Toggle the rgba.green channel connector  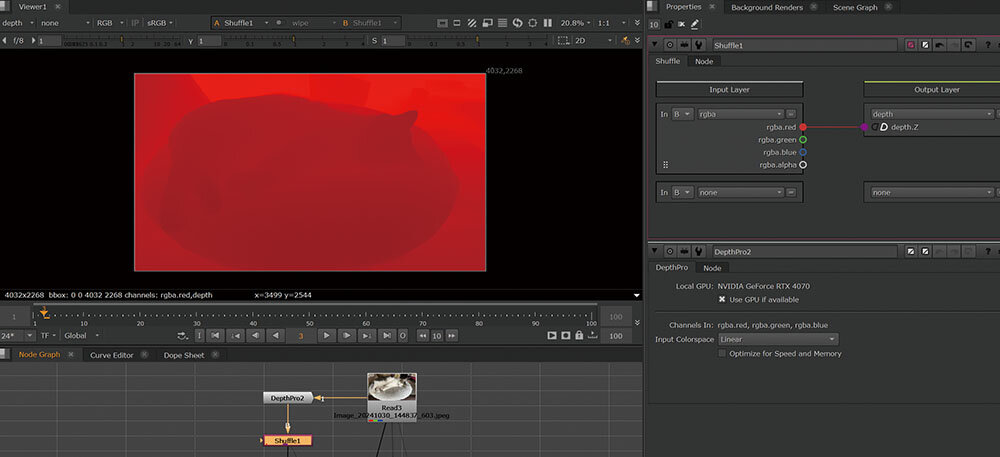point(803,140)
